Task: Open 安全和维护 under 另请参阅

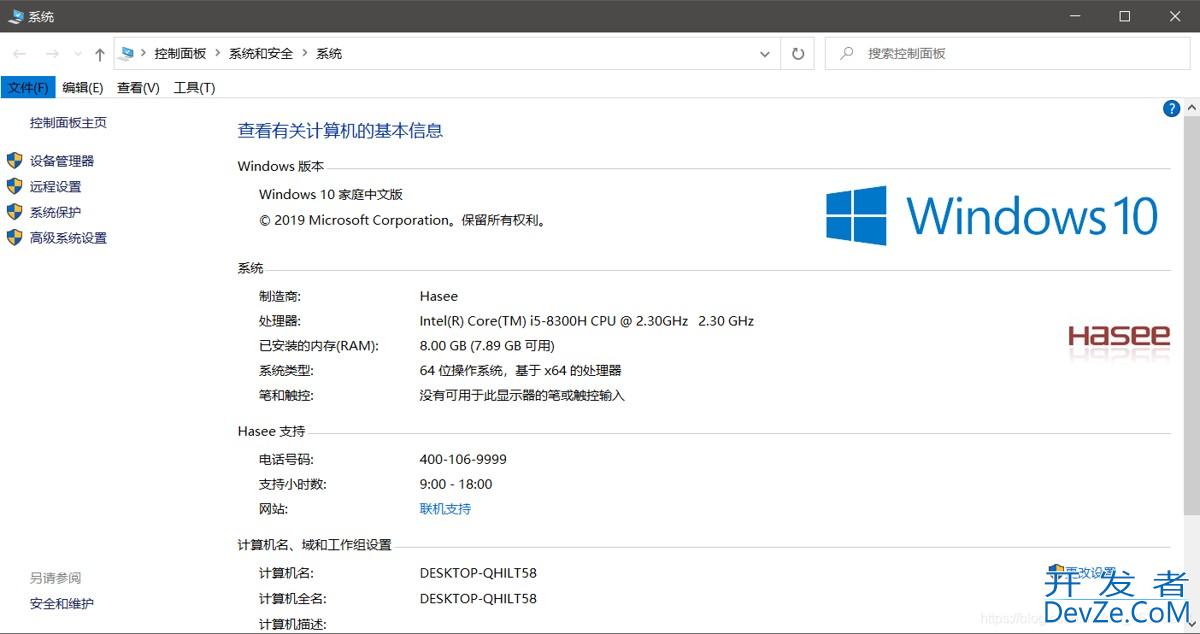Action: (x=62, y=604)
